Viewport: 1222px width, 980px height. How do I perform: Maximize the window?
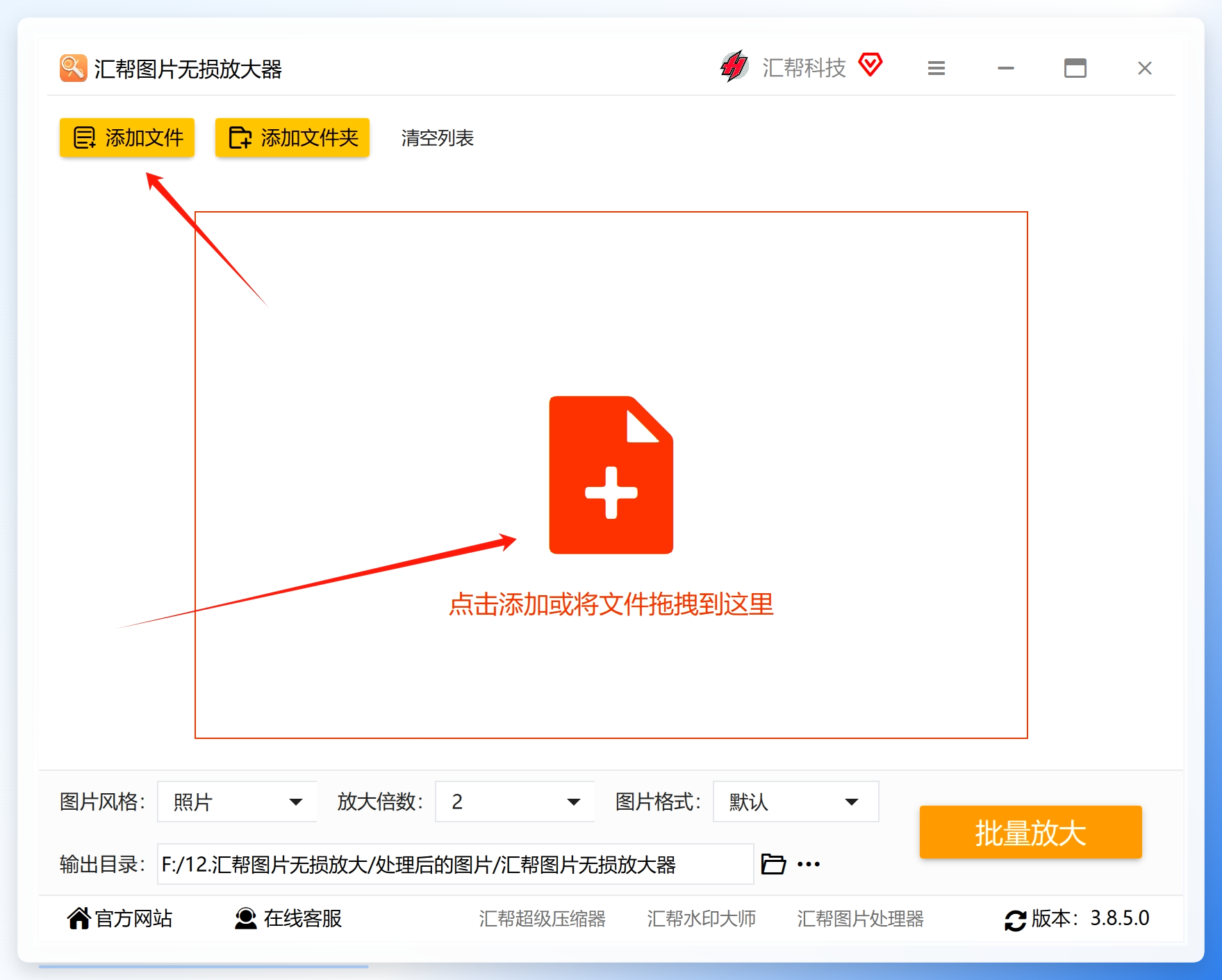(x=1075, y=68)
